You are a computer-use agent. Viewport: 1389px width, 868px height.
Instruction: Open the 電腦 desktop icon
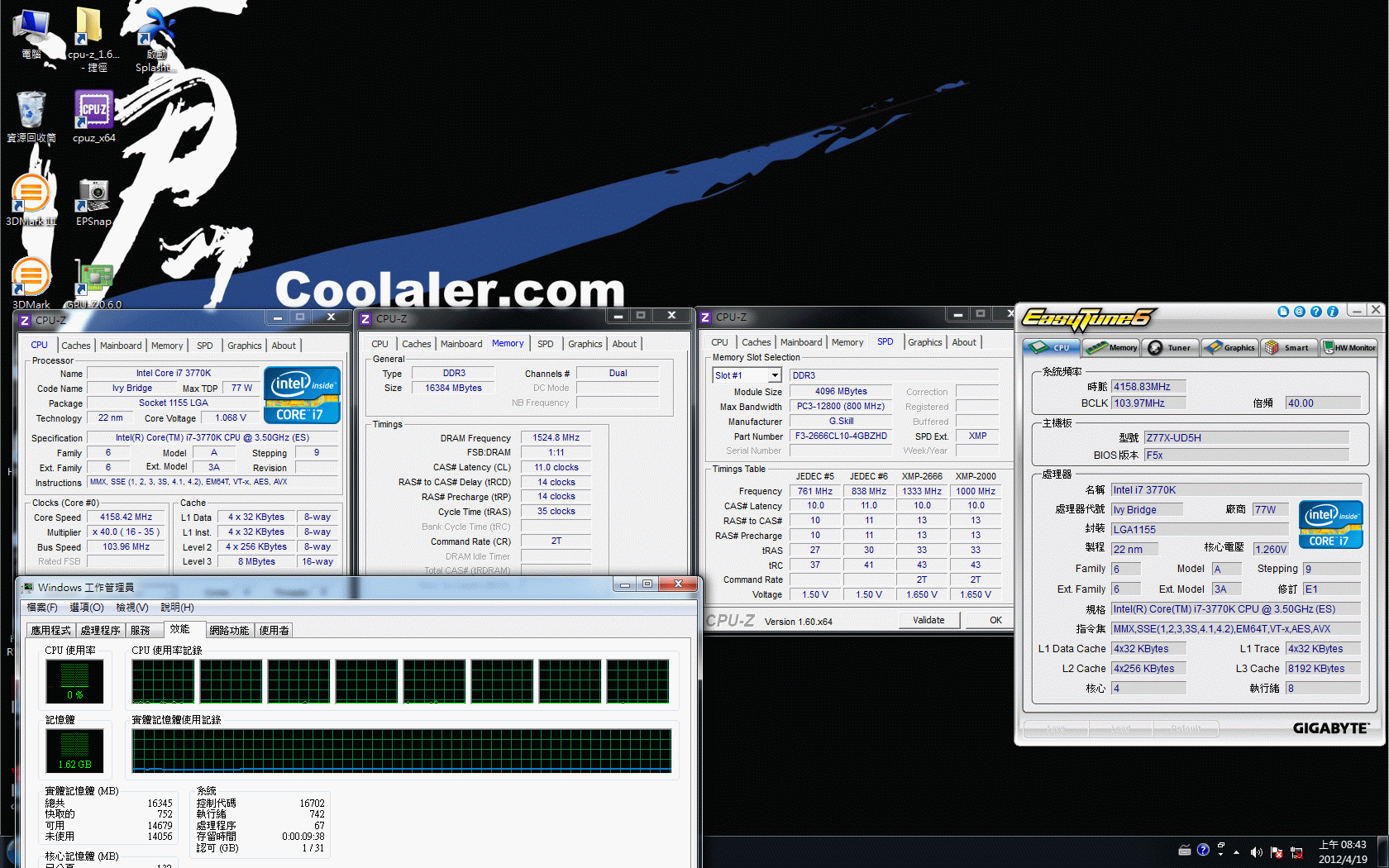(x=31, y=35)
